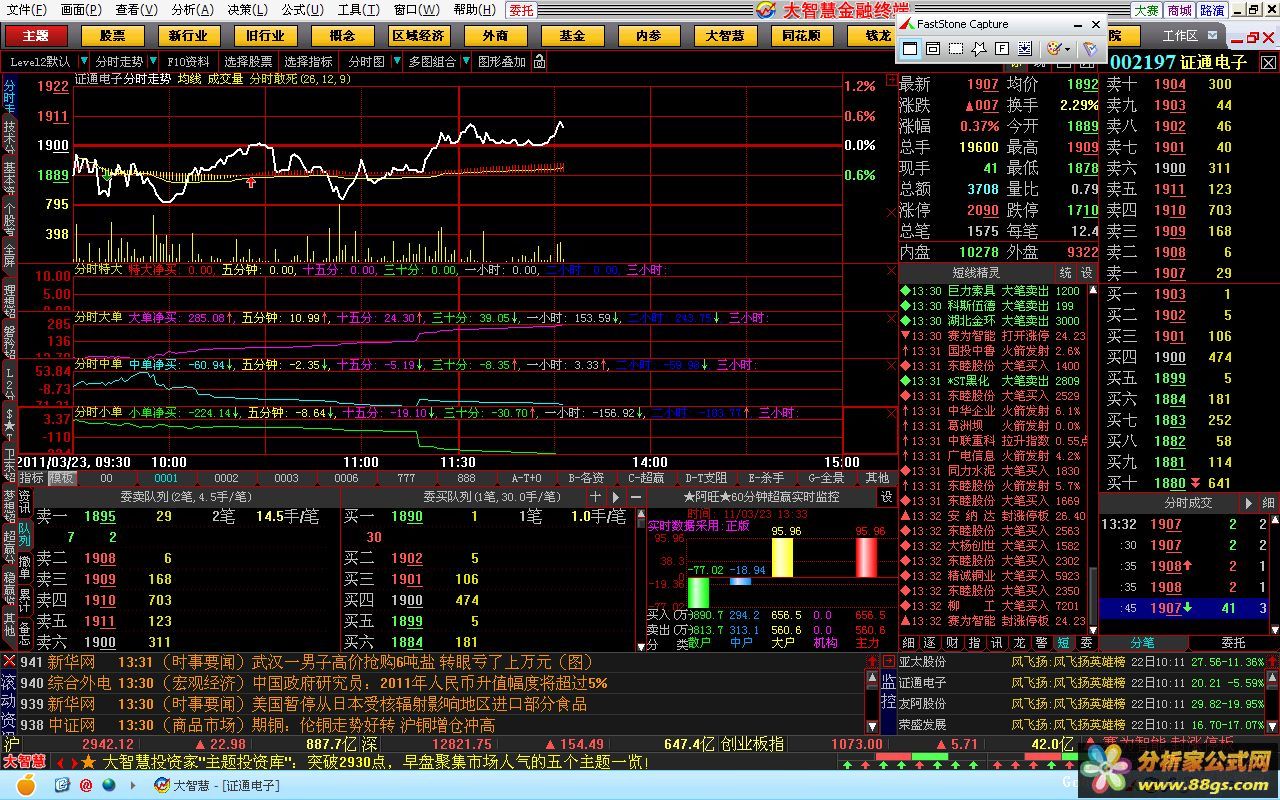Open 分析(A) menu
The height and width of the screenshot is (800, 1280).
pos(192,9)
